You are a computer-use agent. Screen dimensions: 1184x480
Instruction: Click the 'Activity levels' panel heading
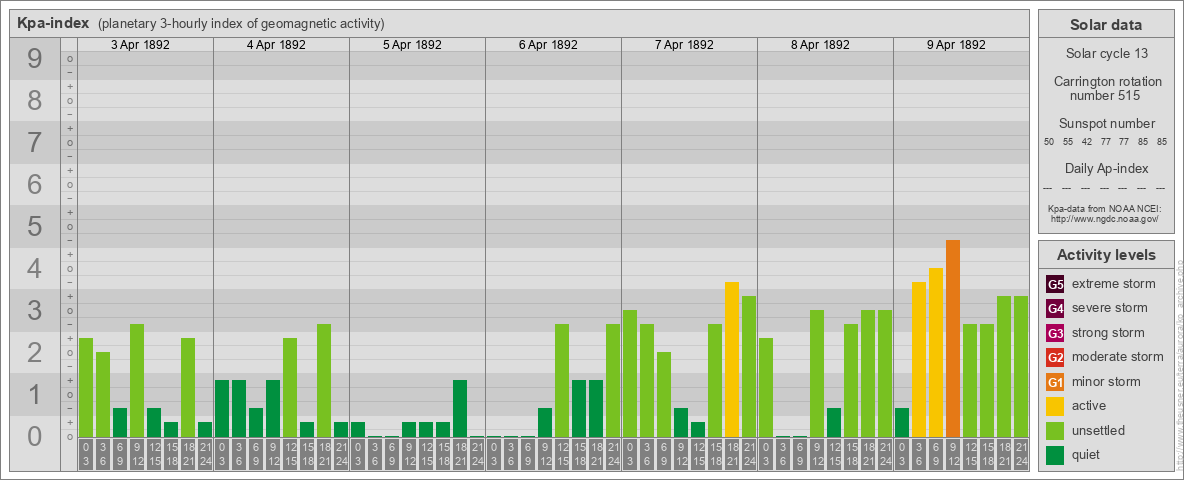1106,255
